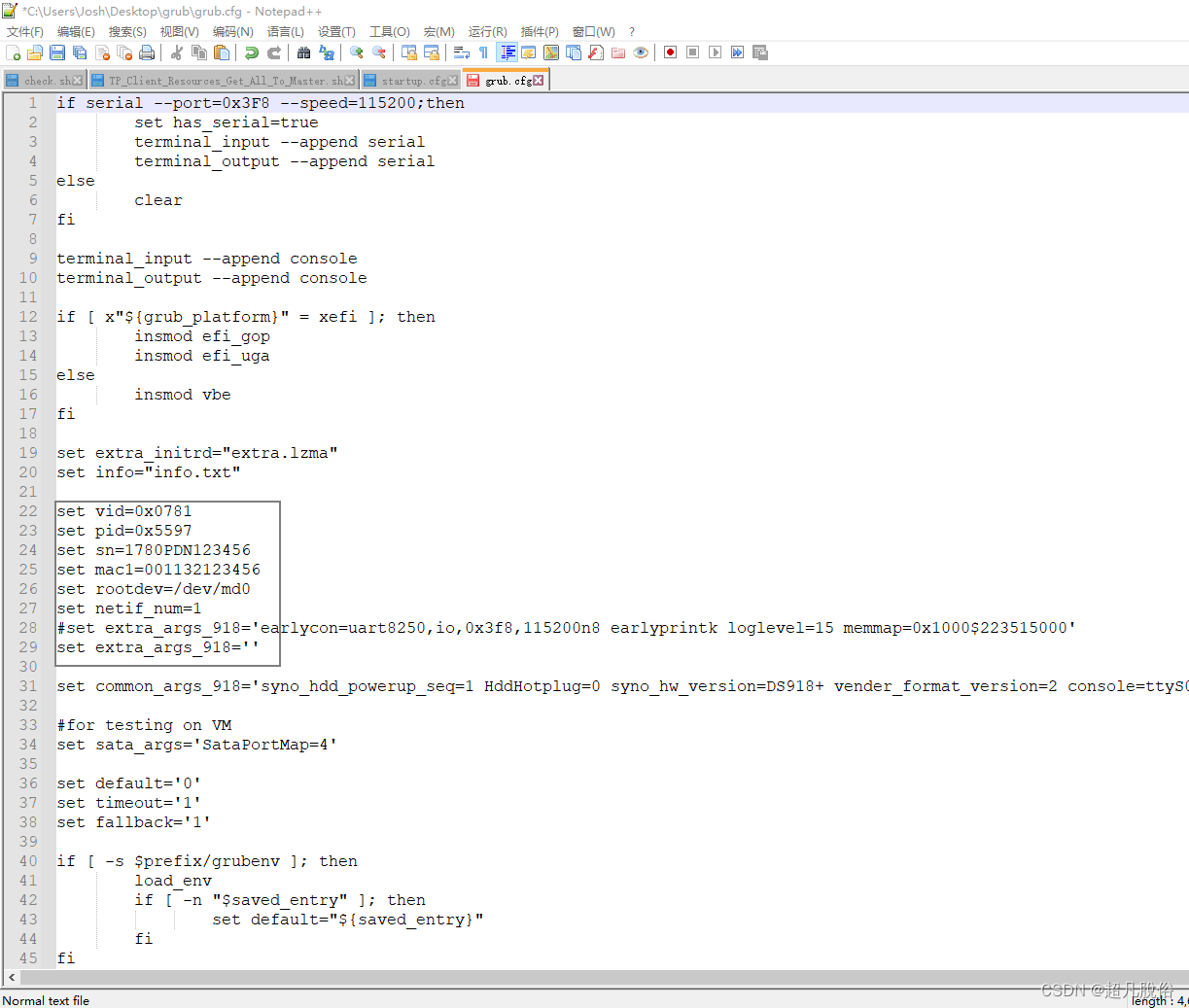Viewport: 1189px width, 1008px height.
Task: Close the check.sh tab
Action: [x=78, y=81]
